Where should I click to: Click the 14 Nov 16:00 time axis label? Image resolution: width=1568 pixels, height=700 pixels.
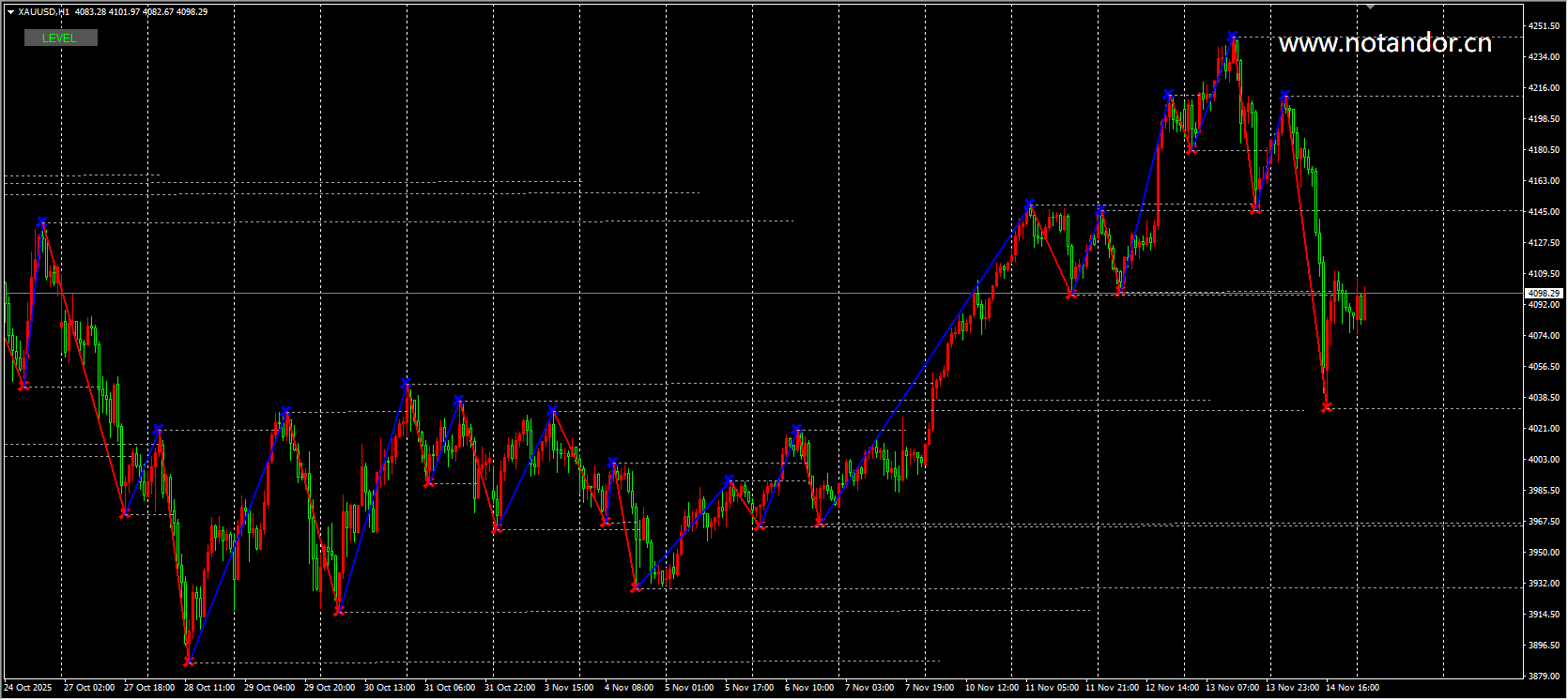1352,688
